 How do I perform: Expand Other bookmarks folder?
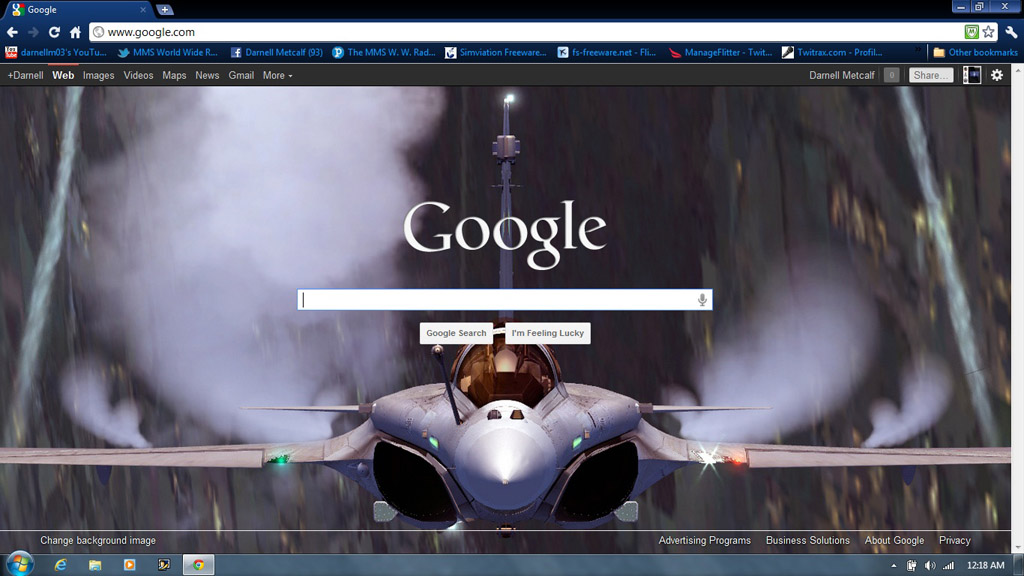click(x=976, y=52)
